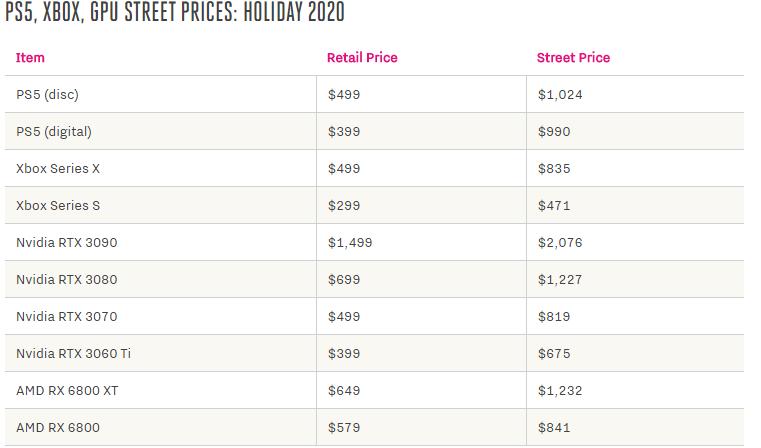Screen dimensions: 761x448
Task: Click the Street Price column header
Action: click(573, 58)
